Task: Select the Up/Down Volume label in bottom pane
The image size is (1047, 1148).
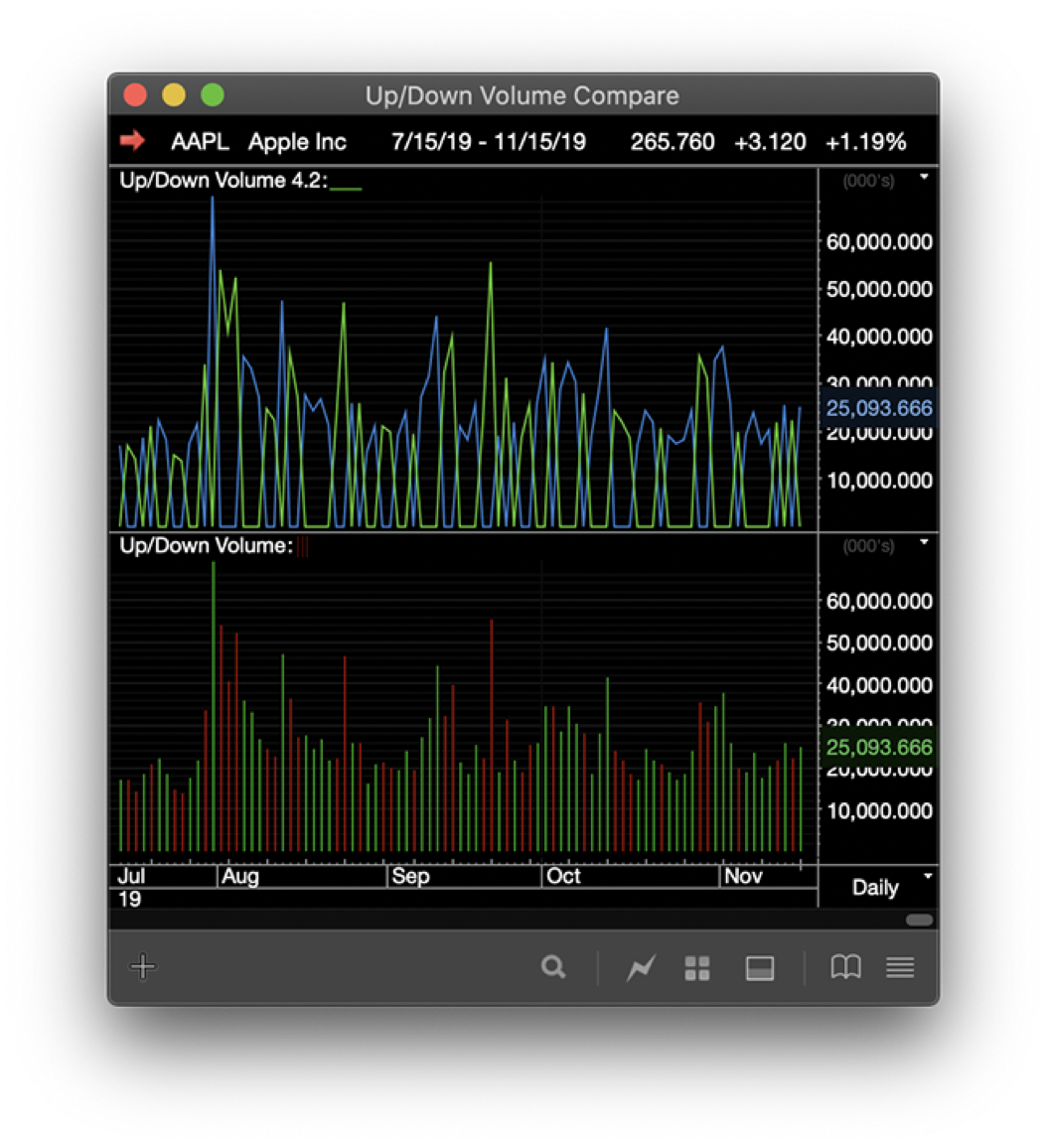Action: point(202,545)
